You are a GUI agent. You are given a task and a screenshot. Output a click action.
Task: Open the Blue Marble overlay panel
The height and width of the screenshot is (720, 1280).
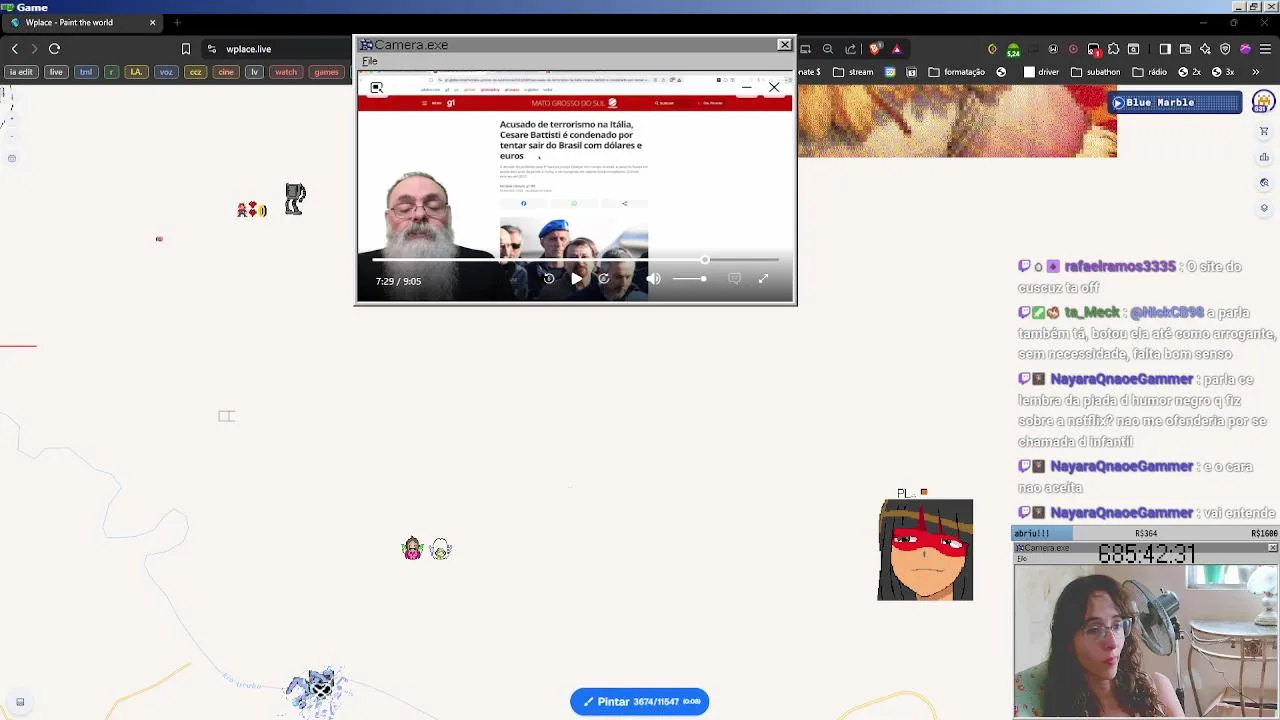coord(1177,102)
